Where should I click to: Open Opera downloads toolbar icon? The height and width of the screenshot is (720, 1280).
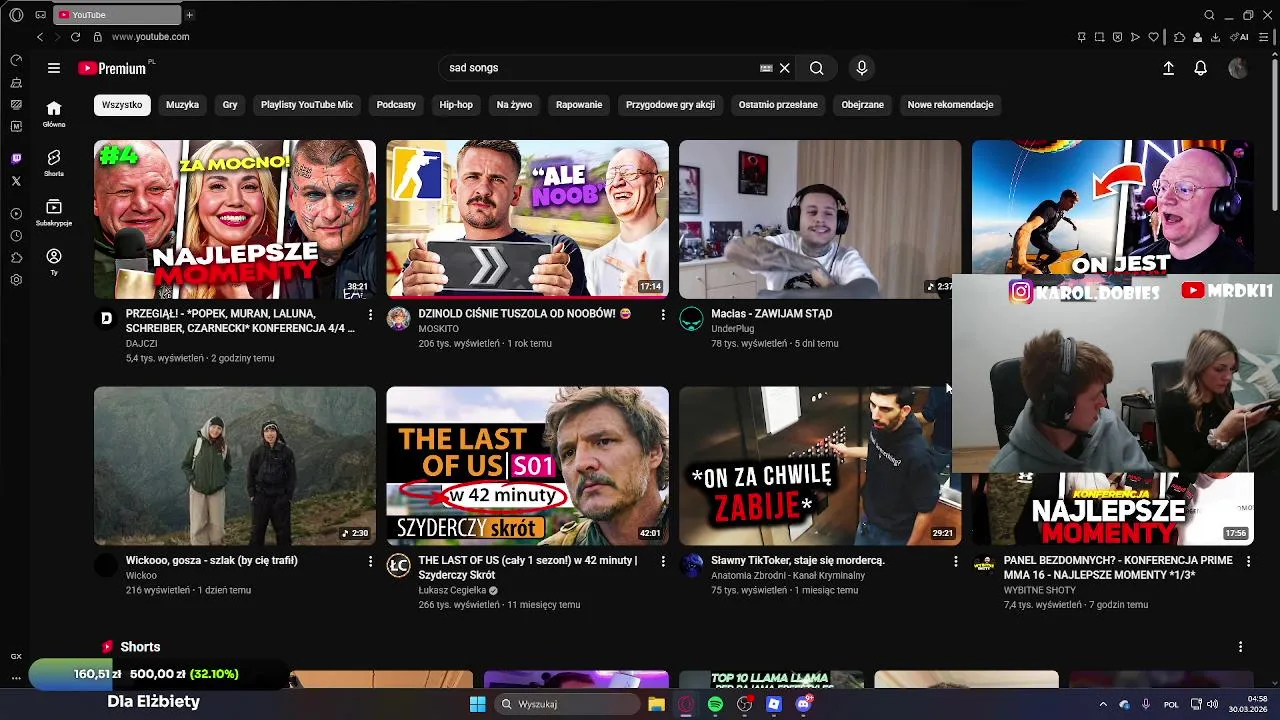pos(1215,37)
